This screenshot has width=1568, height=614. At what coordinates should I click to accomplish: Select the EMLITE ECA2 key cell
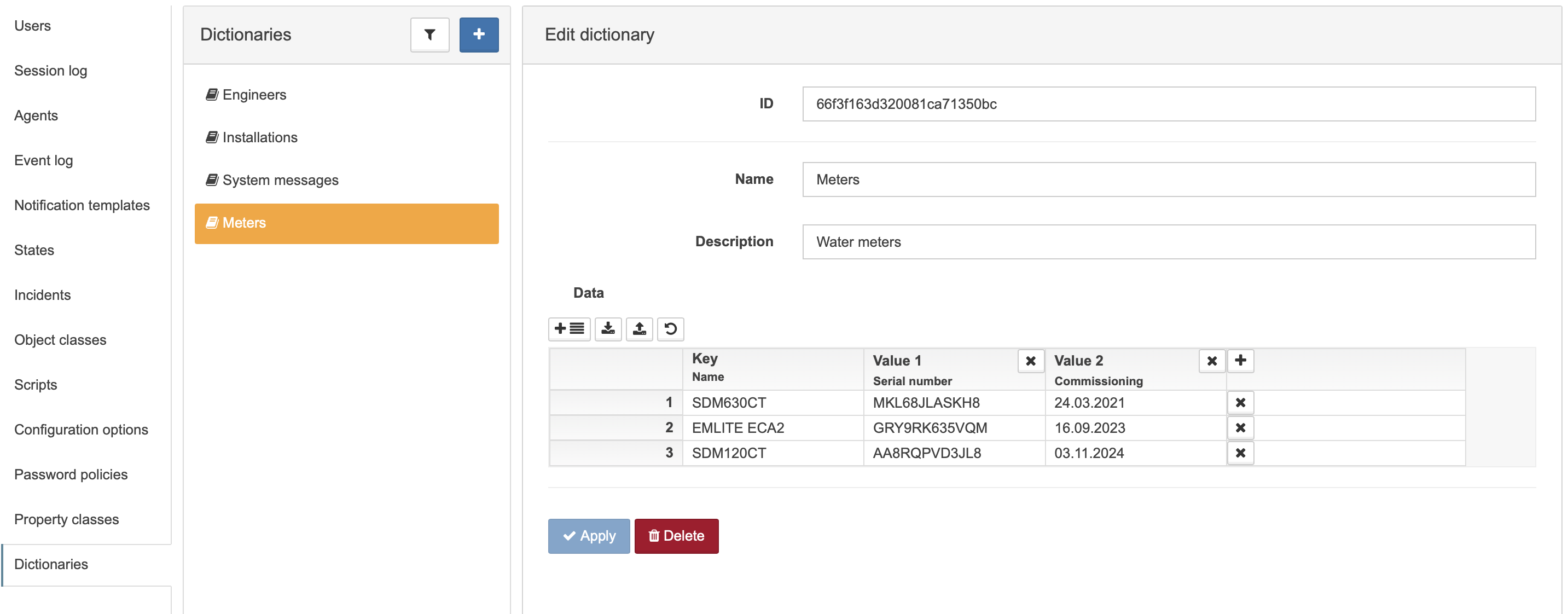pos(773,427)
